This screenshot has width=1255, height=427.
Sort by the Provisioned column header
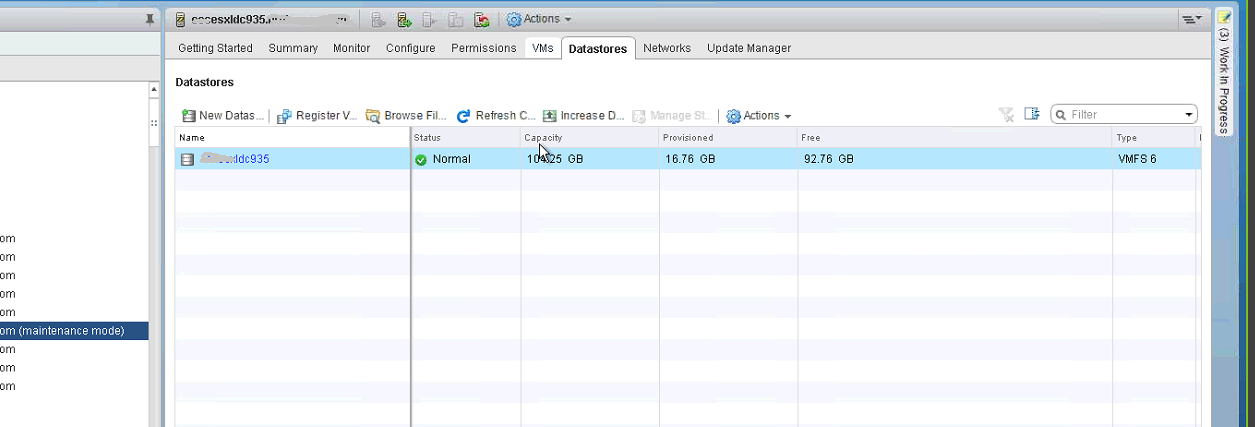pos(728,138)
